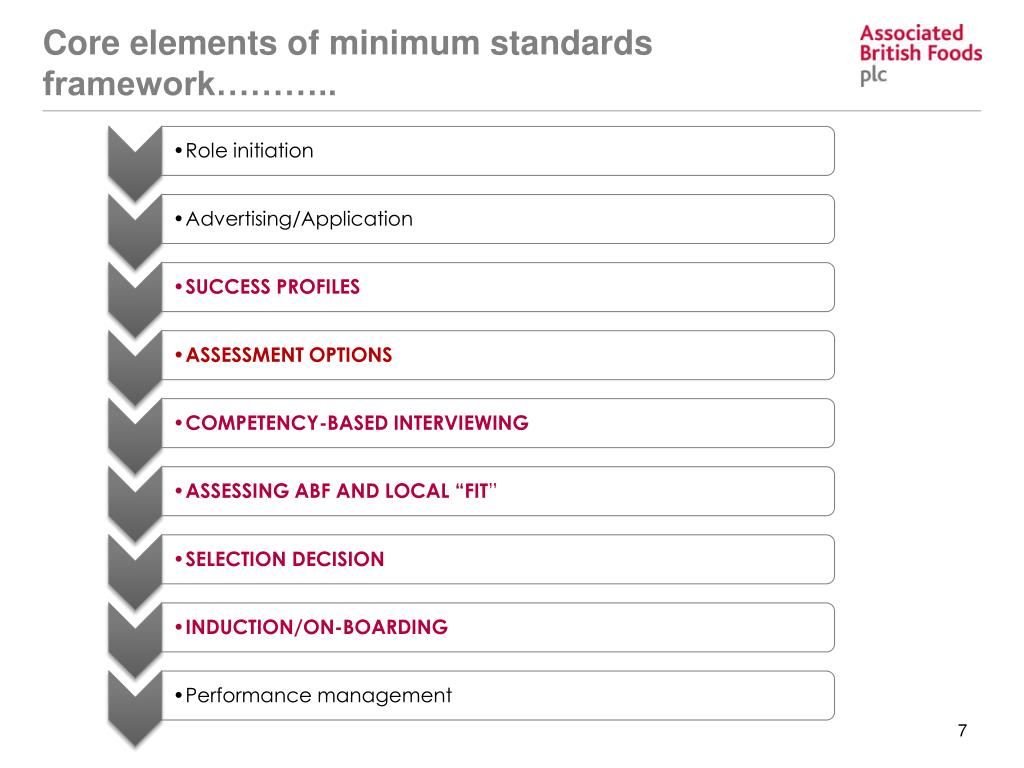Click the Associated British Foods logo

[x=920, y=55]
